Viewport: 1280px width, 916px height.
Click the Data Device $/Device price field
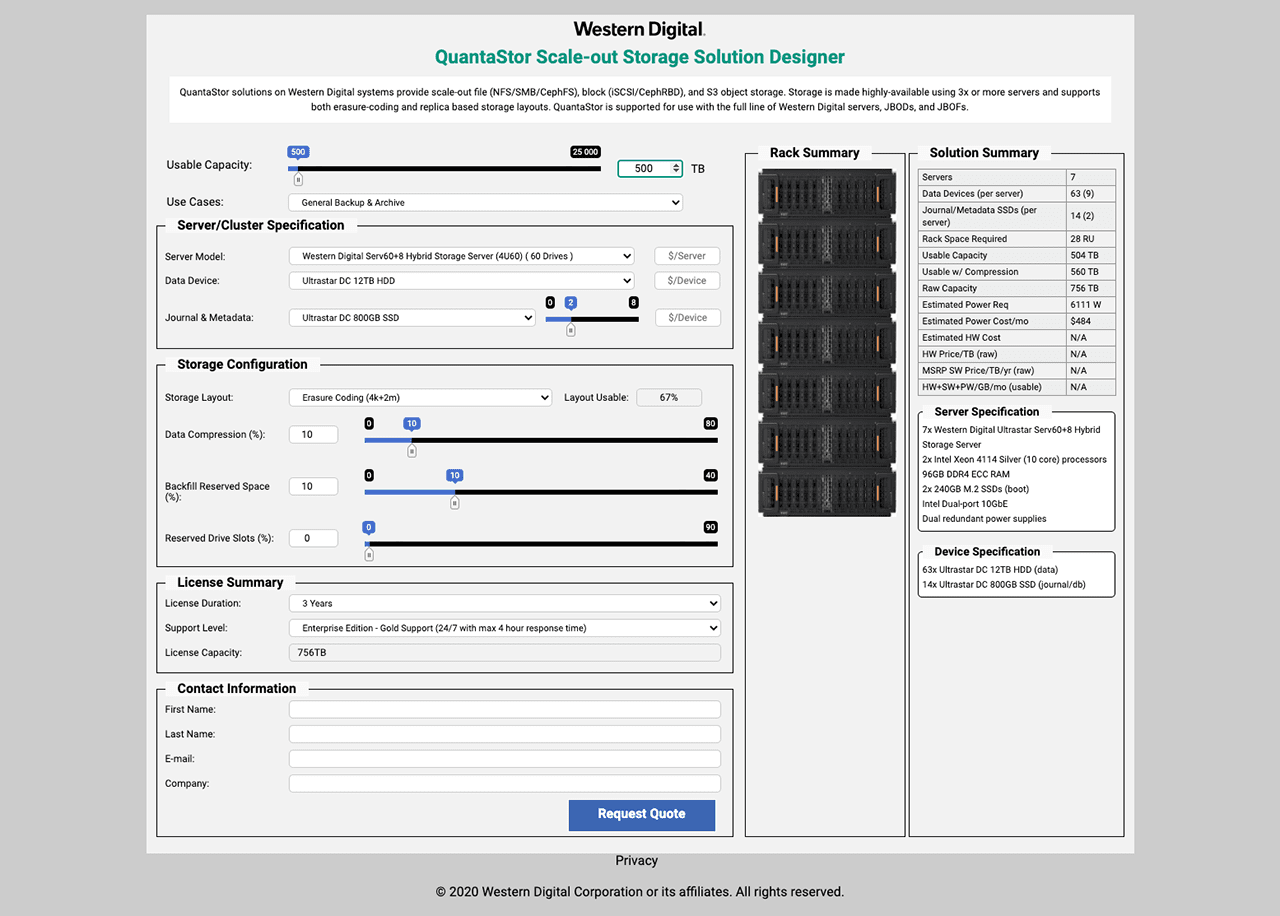tap(687, 281)
